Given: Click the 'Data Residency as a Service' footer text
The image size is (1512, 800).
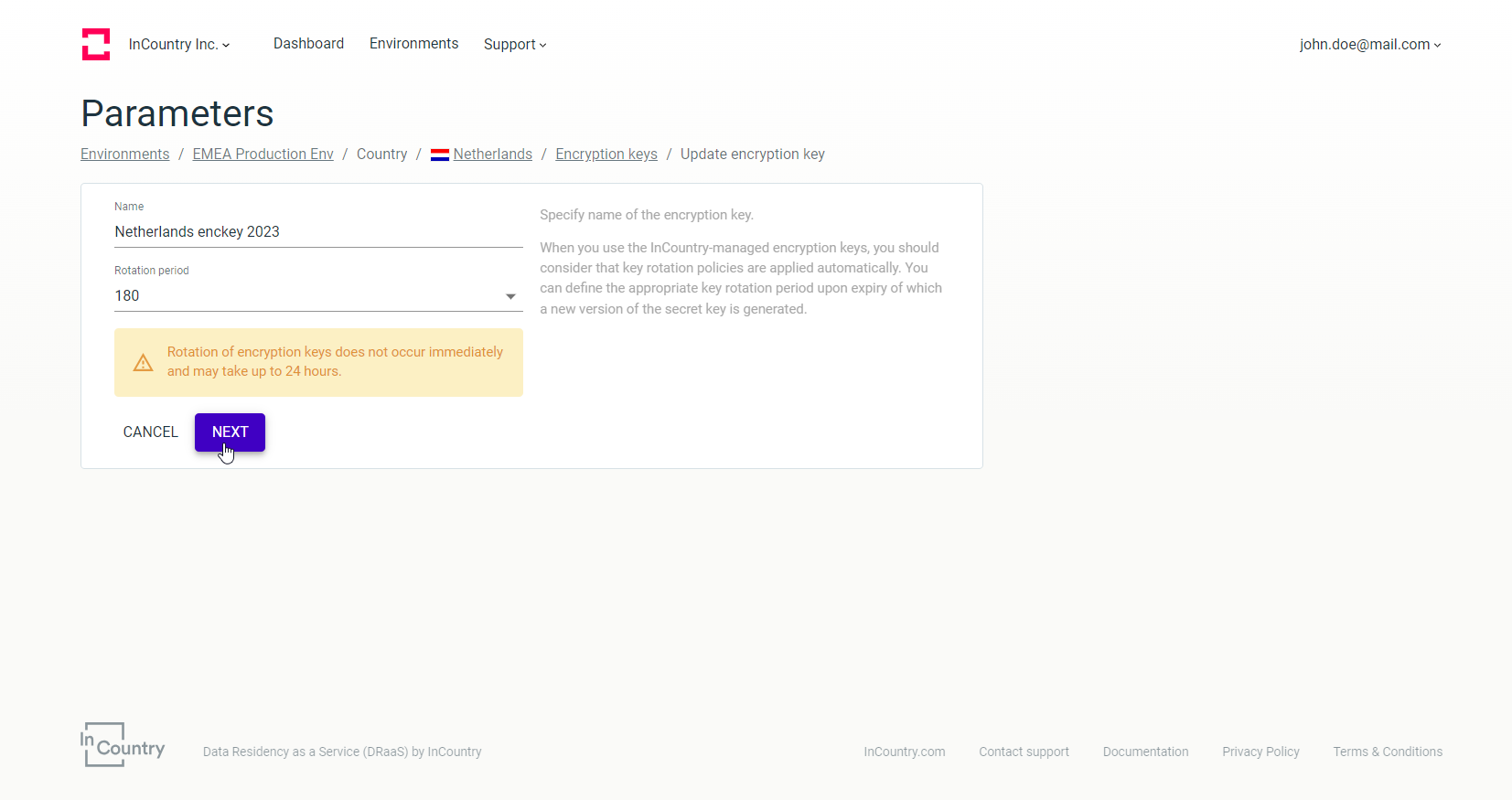Looking at the screenshot, I should coord(342,752).
